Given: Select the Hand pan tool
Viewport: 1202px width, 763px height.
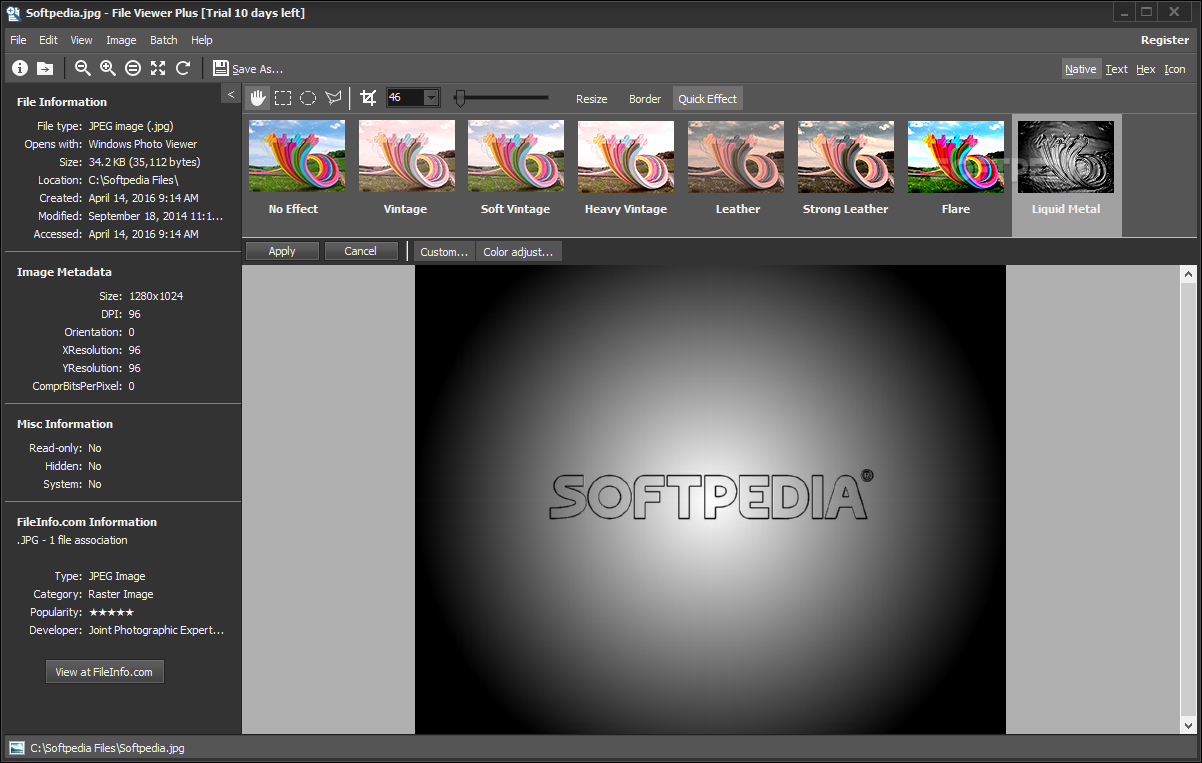Looking at the screenshot, I should (x=258, y=98).
